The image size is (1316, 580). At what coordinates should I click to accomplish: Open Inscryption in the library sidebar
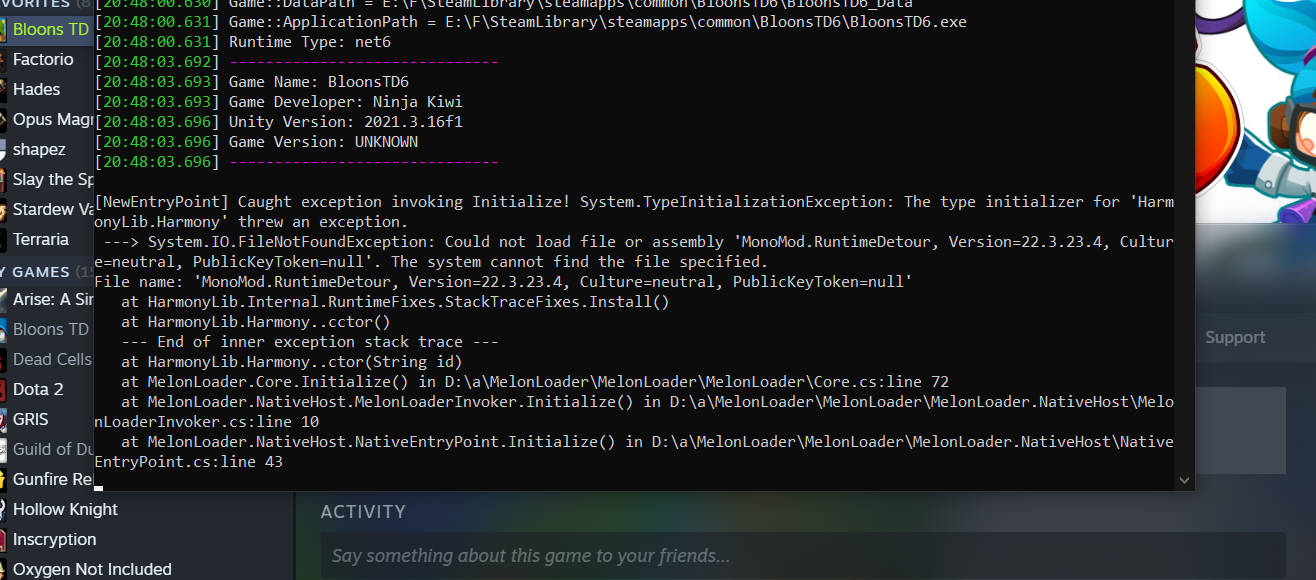(x=55, y=539)
